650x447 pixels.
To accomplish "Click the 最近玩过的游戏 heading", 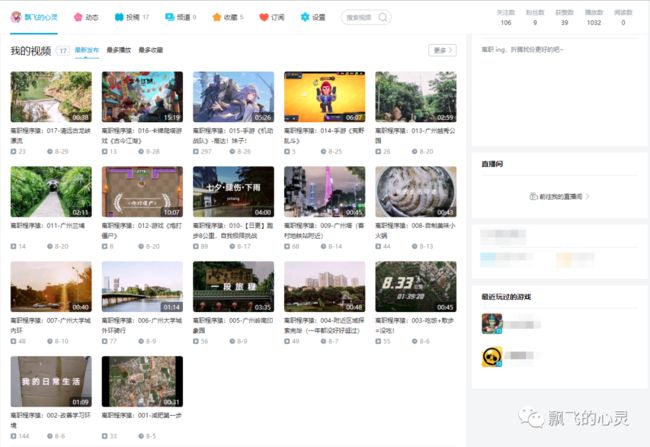I will click(506, 297).
